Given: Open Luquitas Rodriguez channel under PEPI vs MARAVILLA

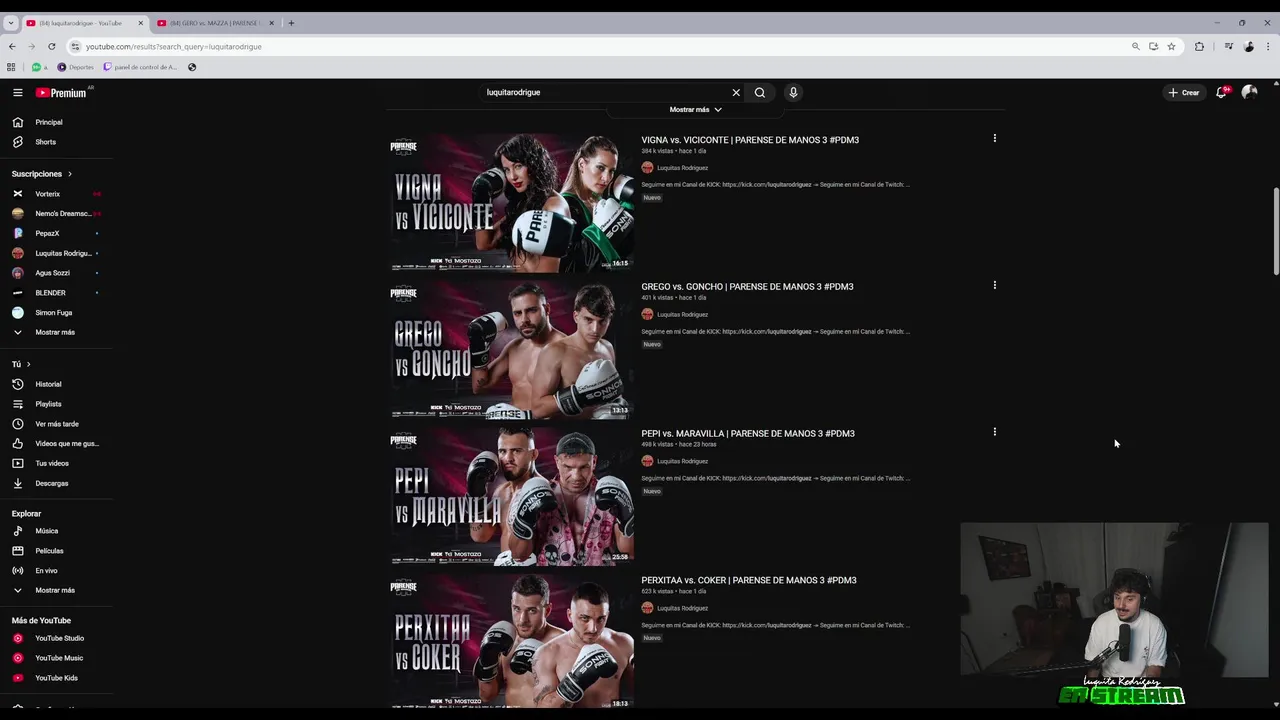Looking at the screenshot, I should click(682, 461).
